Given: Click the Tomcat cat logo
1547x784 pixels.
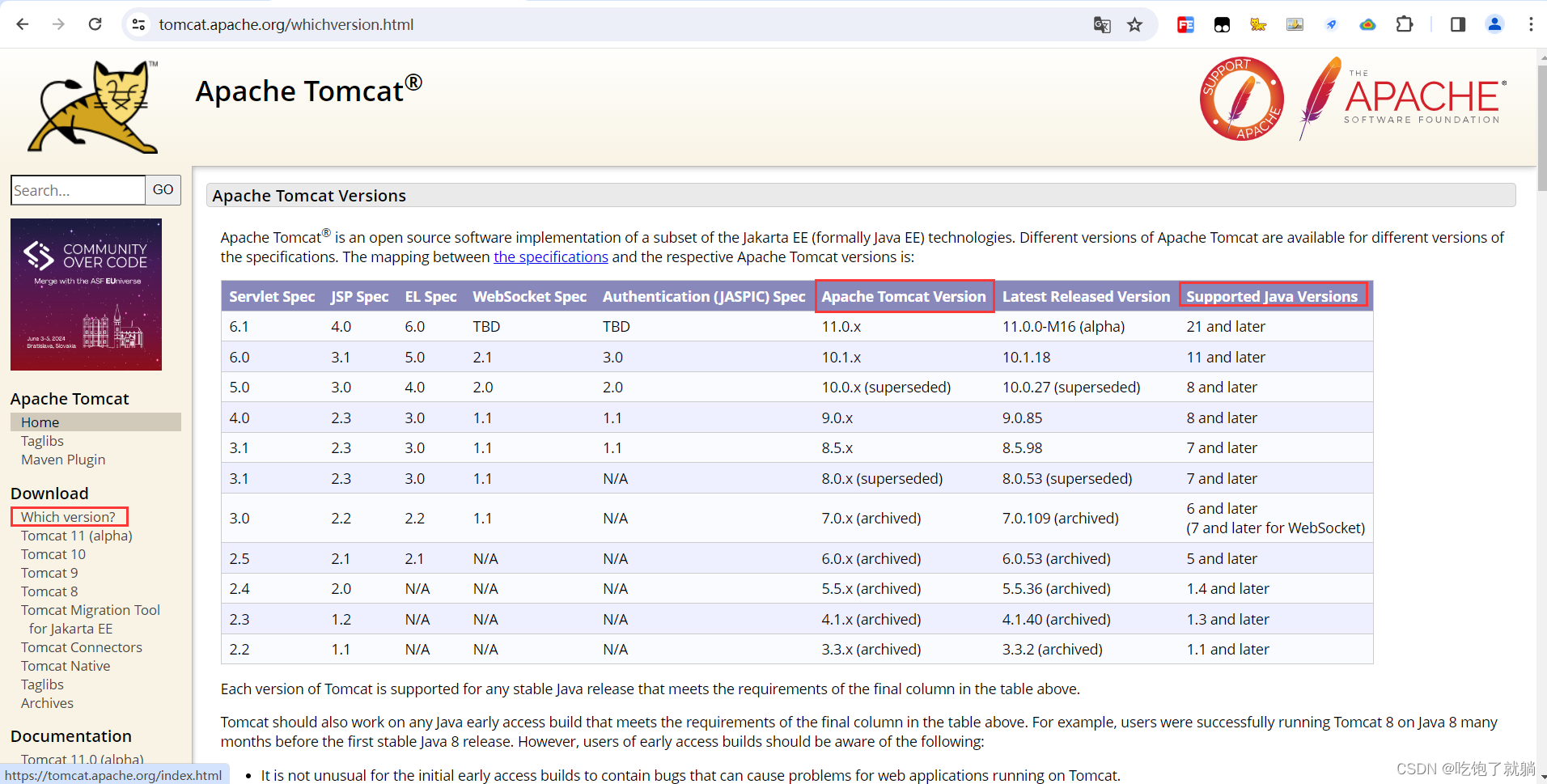Looking at the screenshot, I should [x=93, y=107].
